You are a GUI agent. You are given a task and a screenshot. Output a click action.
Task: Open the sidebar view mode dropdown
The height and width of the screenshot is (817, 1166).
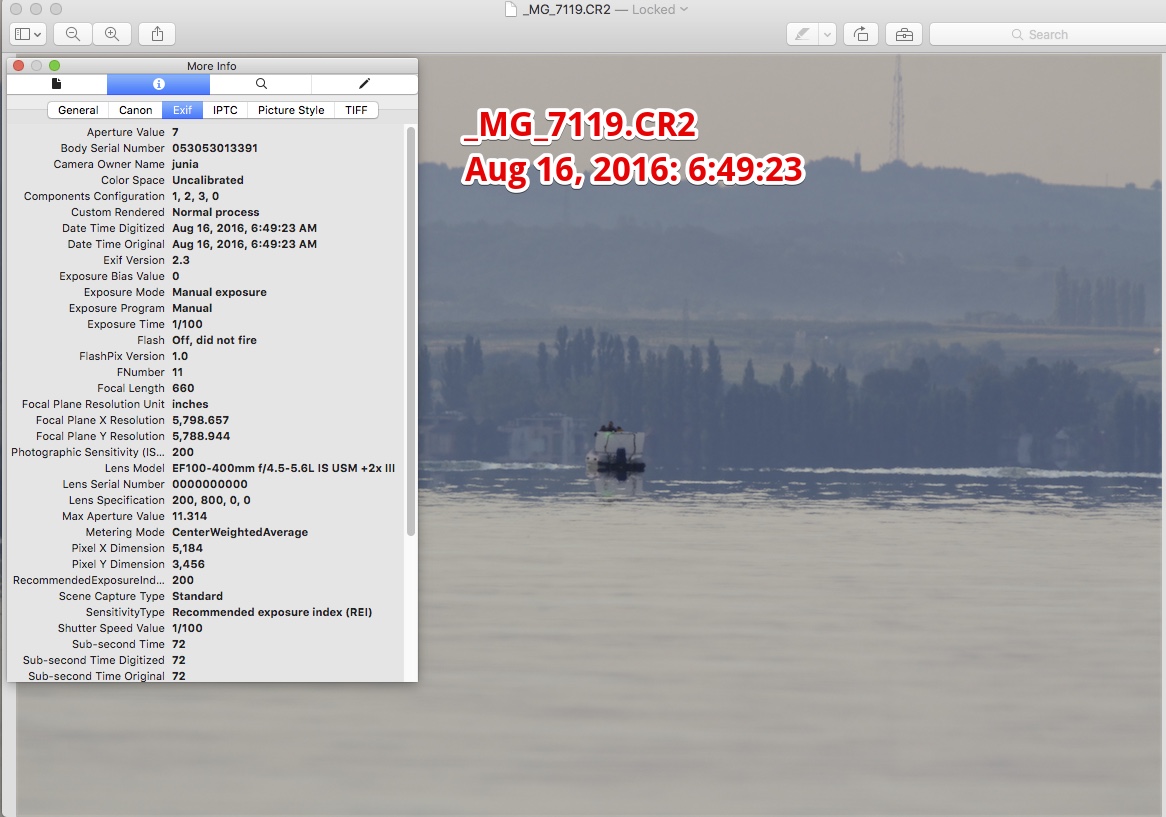pyautogui.click(x=28, y=34)
